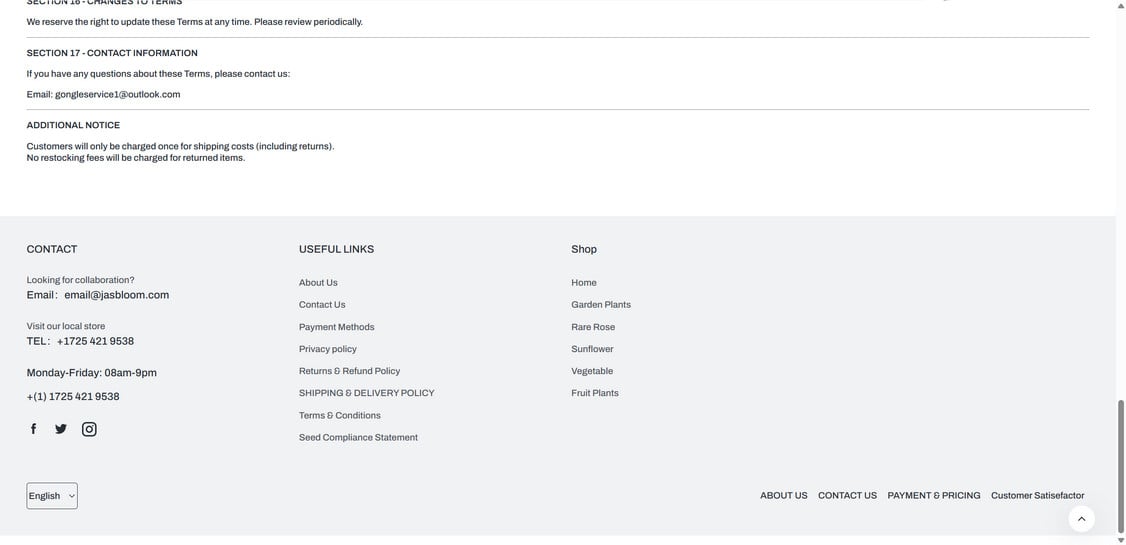
Task: Browse Garden Plants category
Action: (x=601, y=304)
